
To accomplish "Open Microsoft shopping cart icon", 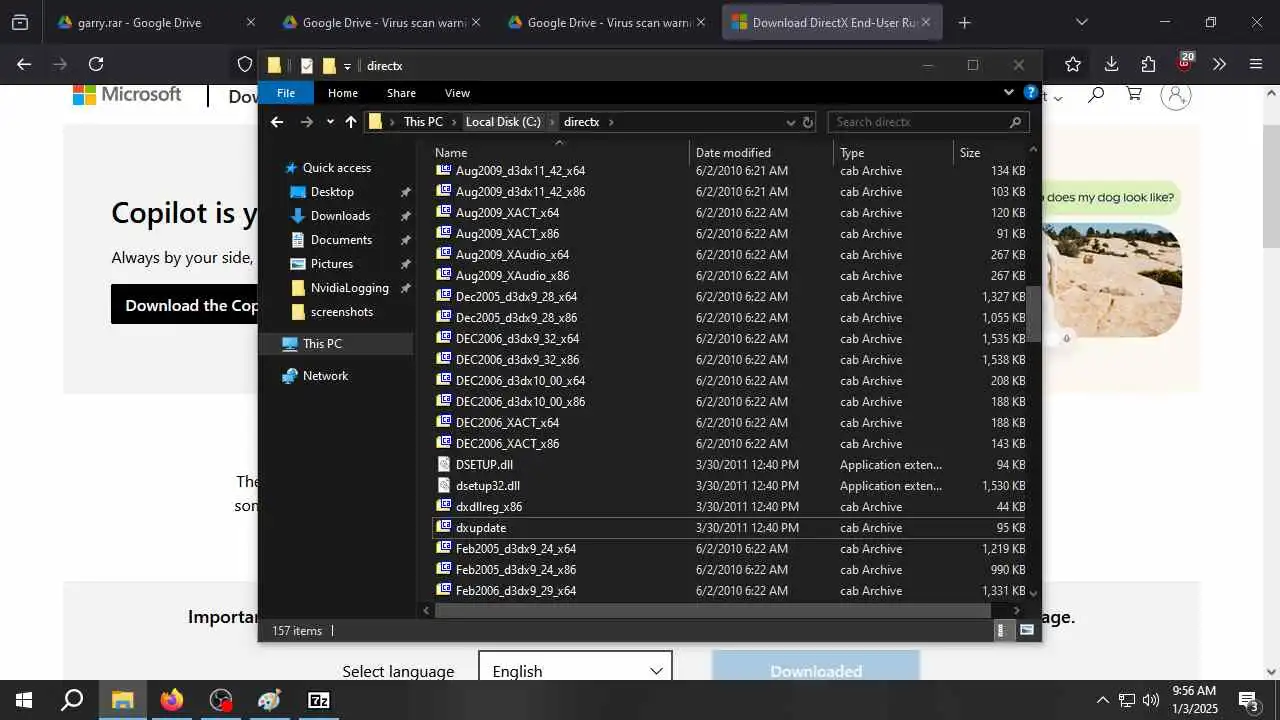I will click(1134, 95).
